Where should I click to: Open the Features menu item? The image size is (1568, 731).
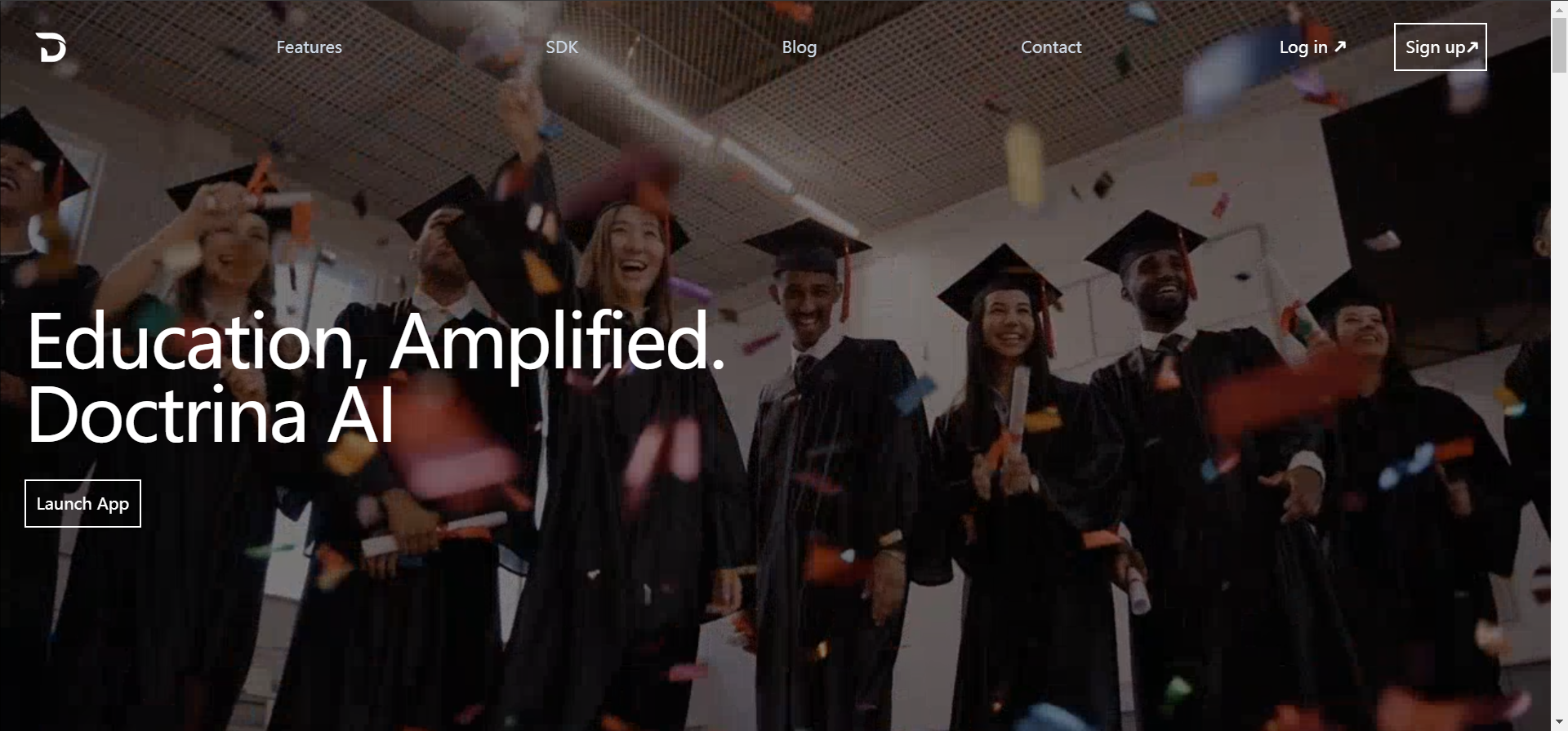(309, 47)
